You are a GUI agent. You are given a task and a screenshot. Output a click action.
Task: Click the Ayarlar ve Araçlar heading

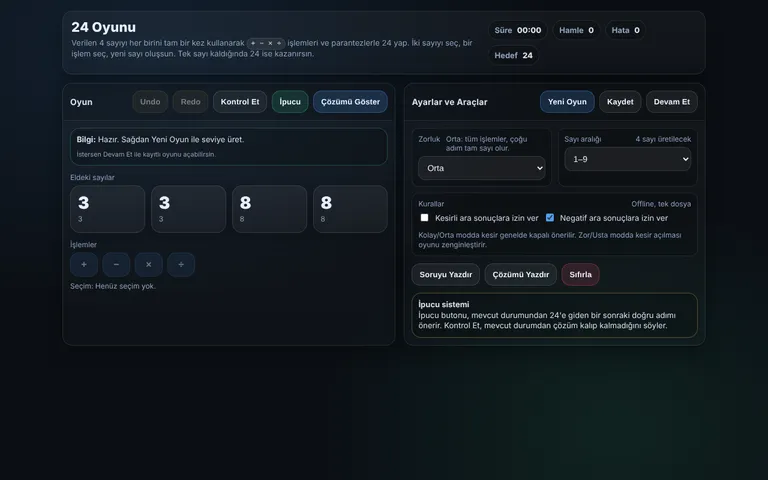pyautogui.click(x=449, y=102)
